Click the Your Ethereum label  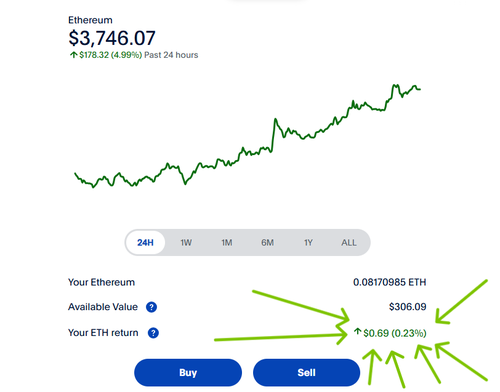(101, 282)
